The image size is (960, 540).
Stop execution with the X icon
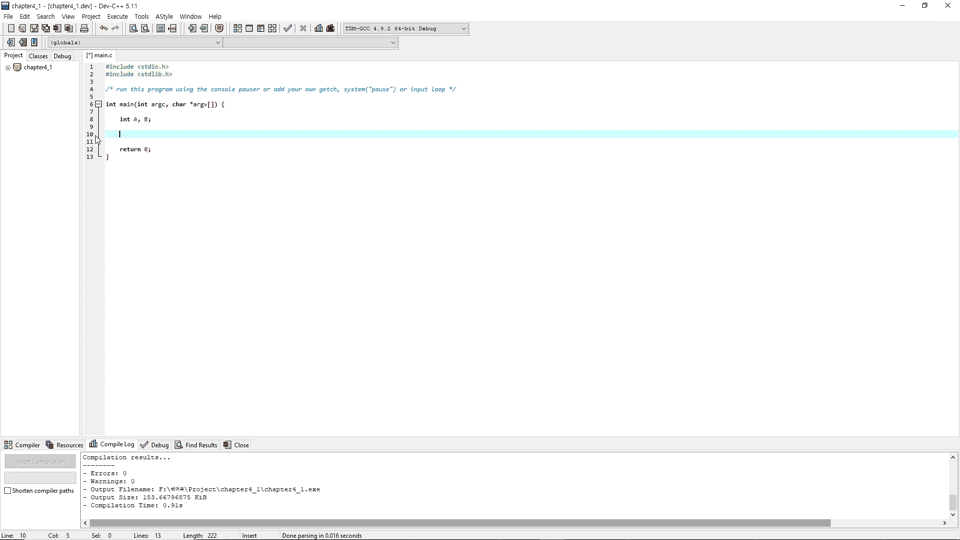pyautogui.click(x=302, y=28)
